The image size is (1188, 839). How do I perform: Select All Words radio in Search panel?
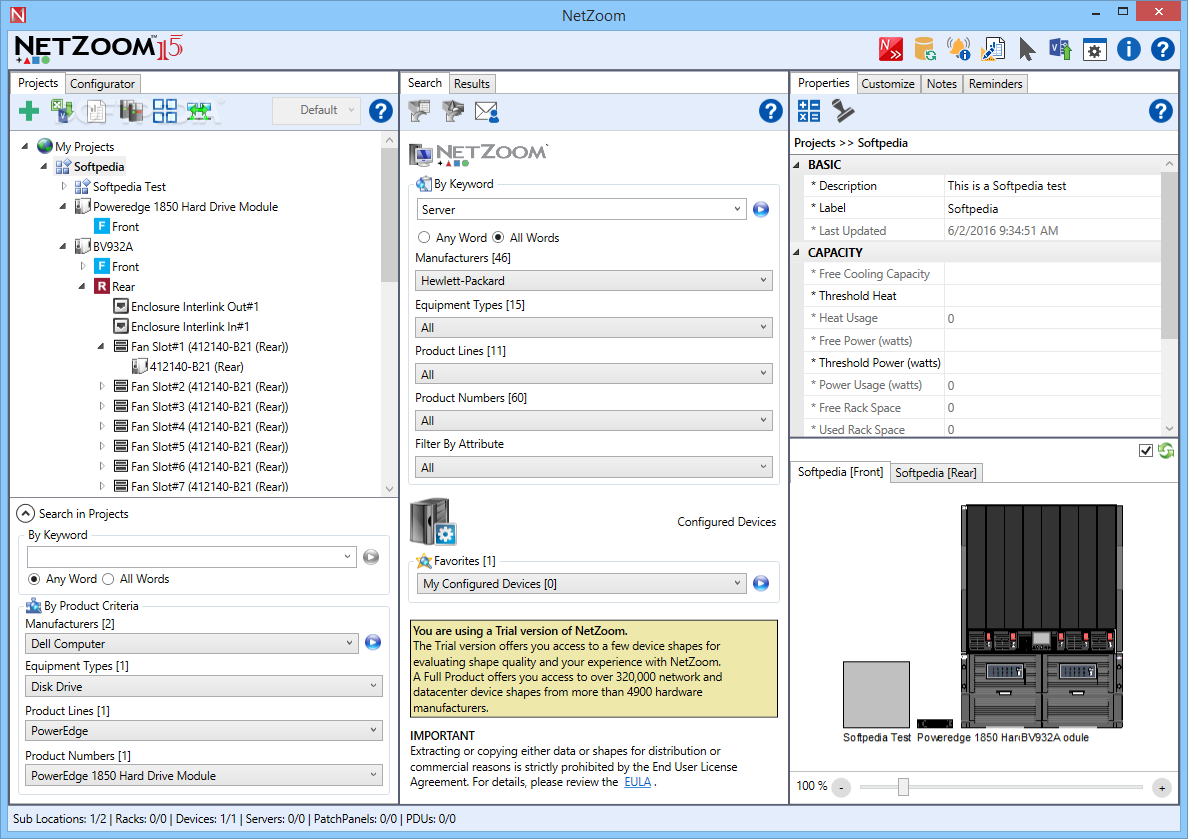(499, 237)
